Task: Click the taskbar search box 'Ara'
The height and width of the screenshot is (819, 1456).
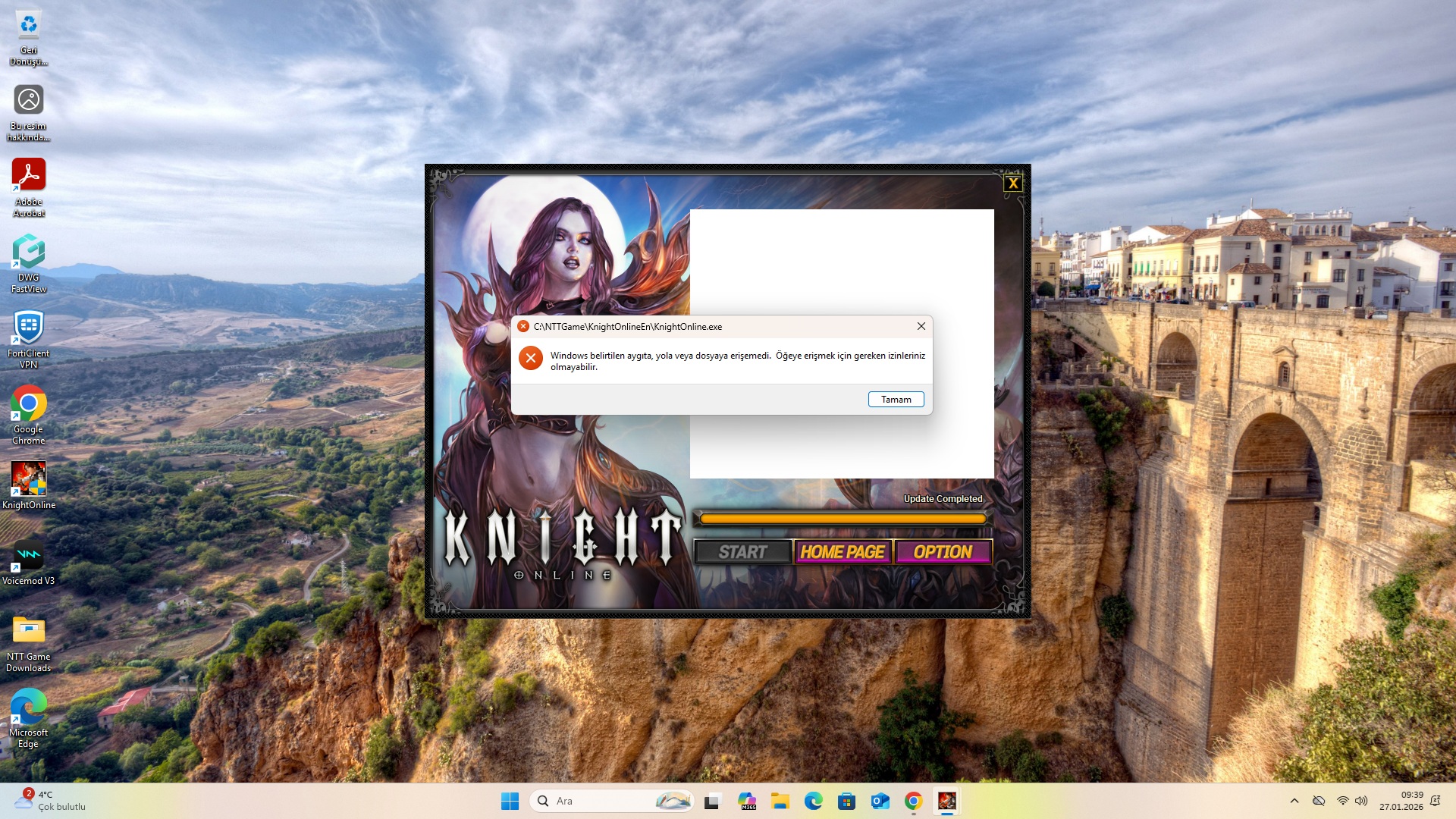Action: tap(613, 801)
